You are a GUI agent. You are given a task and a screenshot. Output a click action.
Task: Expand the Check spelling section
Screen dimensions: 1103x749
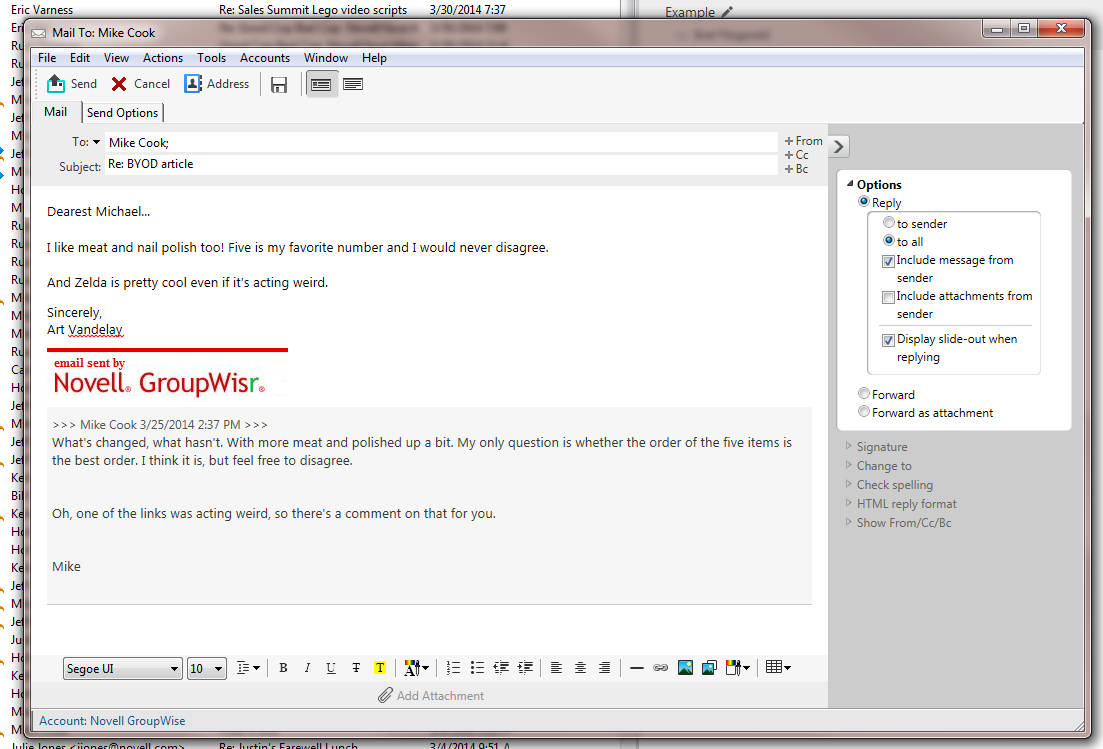click(x=895, y=484)
